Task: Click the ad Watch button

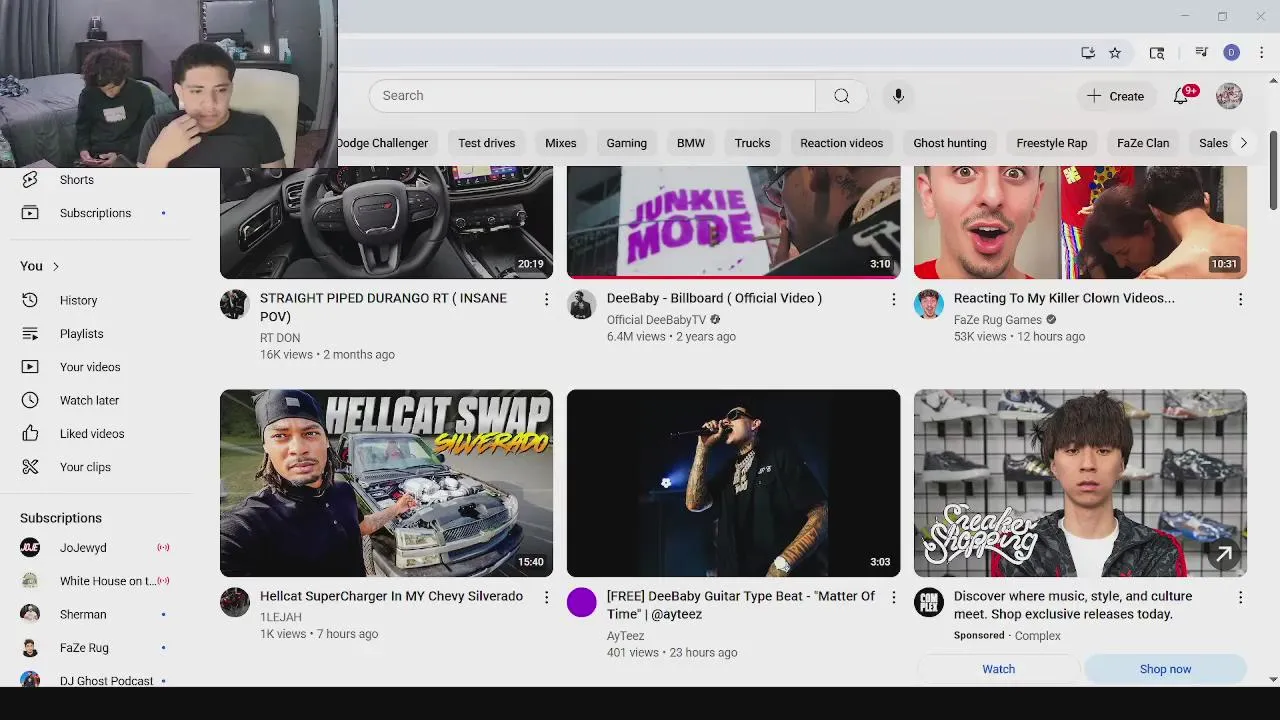Action: [998, 669]
